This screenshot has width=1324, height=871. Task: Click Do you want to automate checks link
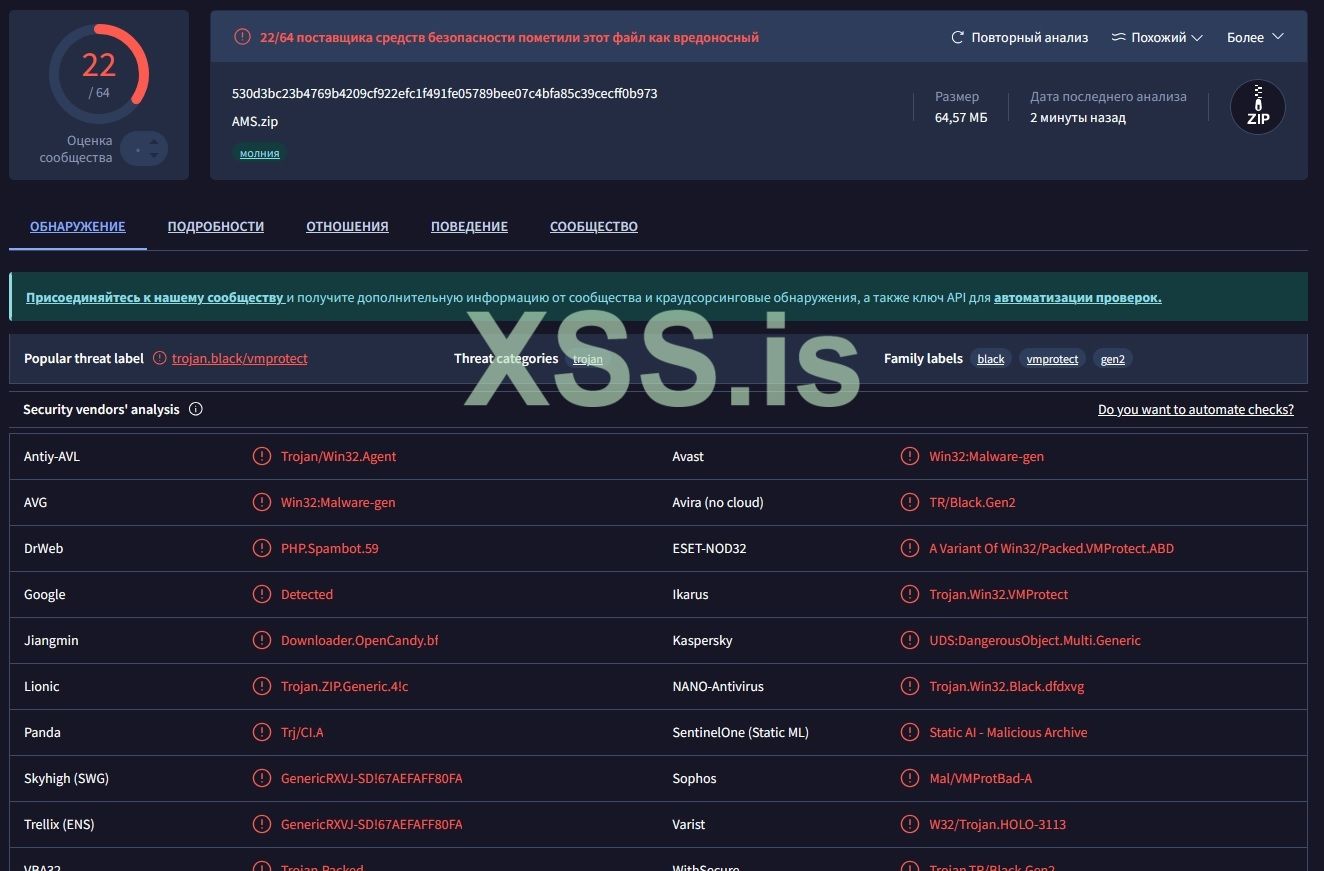pos(1196,409)
